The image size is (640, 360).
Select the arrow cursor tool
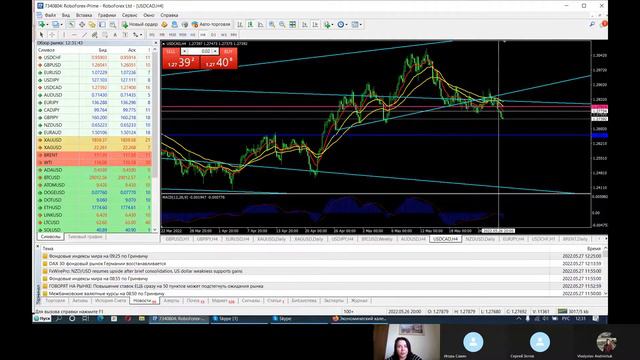41,35
